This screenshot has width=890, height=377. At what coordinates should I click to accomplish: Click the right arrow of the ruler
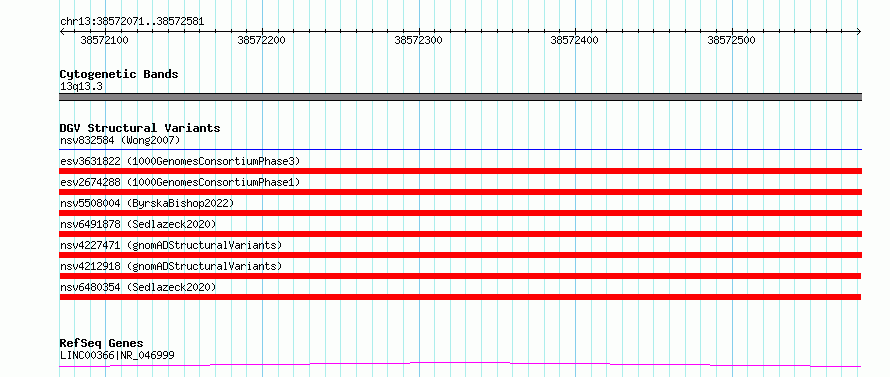(859, 32)
